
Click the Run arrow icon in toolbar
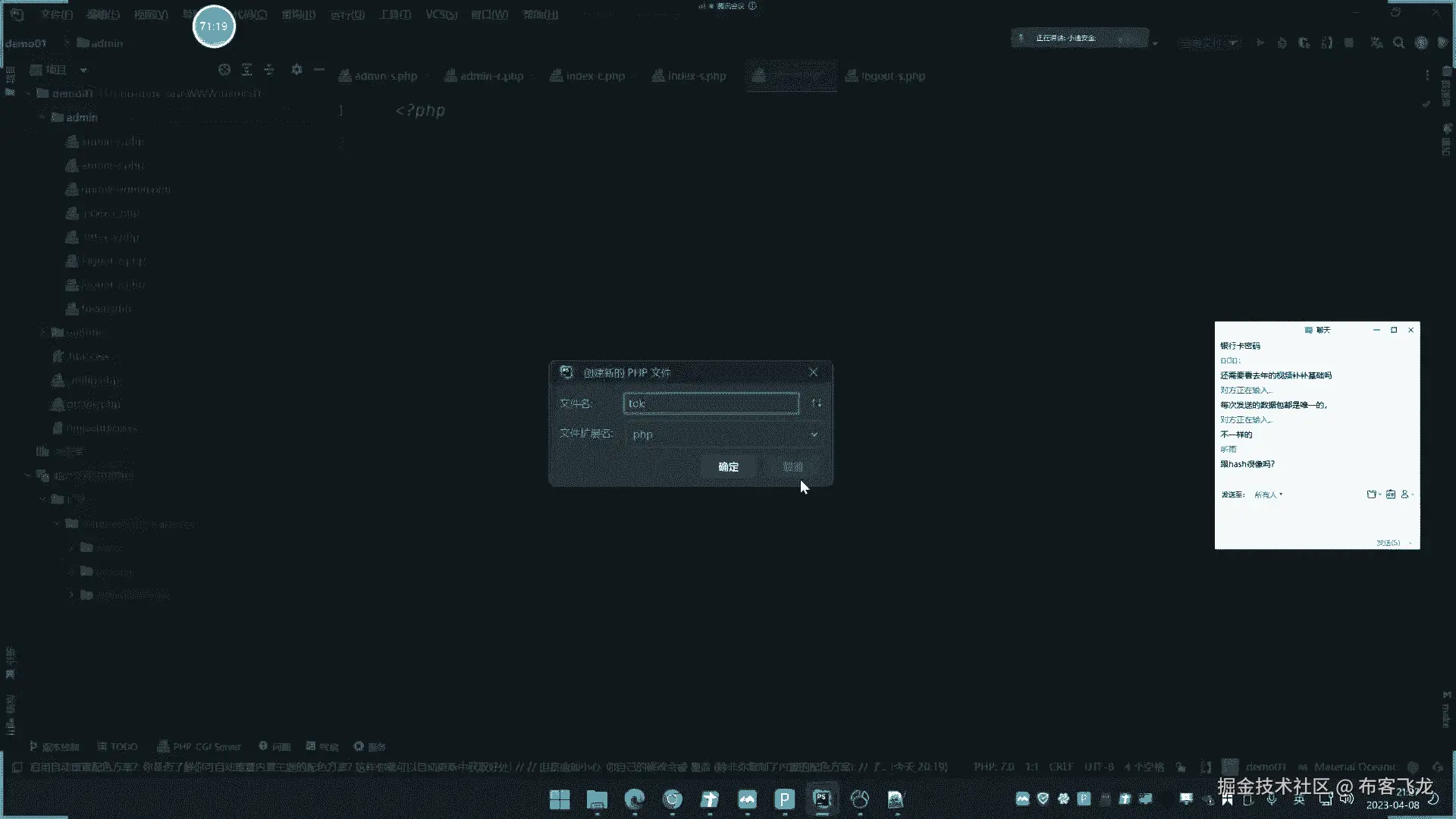click(1260, 43)
